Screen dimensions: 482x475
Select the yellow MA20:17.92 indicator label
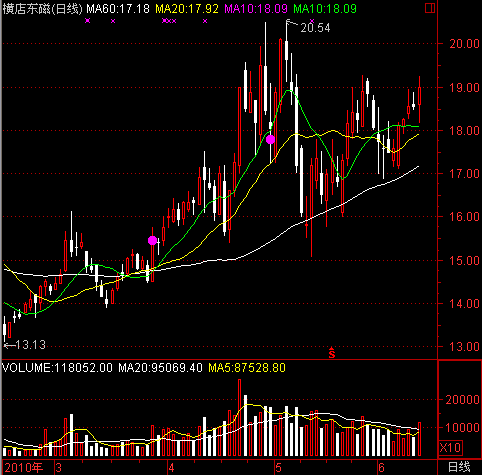(x=187, y=9)
